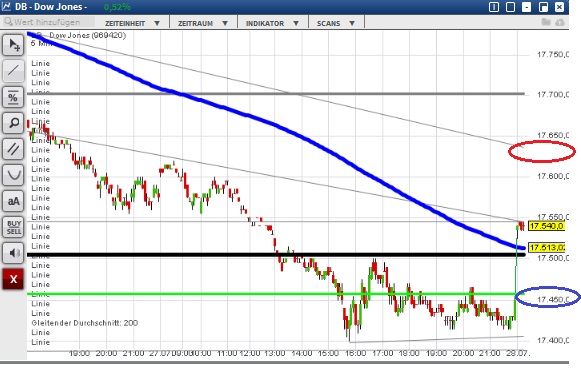Viewport: 581px width, 382px height.
Task: Focus the 'Wert hinzufügen' search field
Action: [48, 22]
